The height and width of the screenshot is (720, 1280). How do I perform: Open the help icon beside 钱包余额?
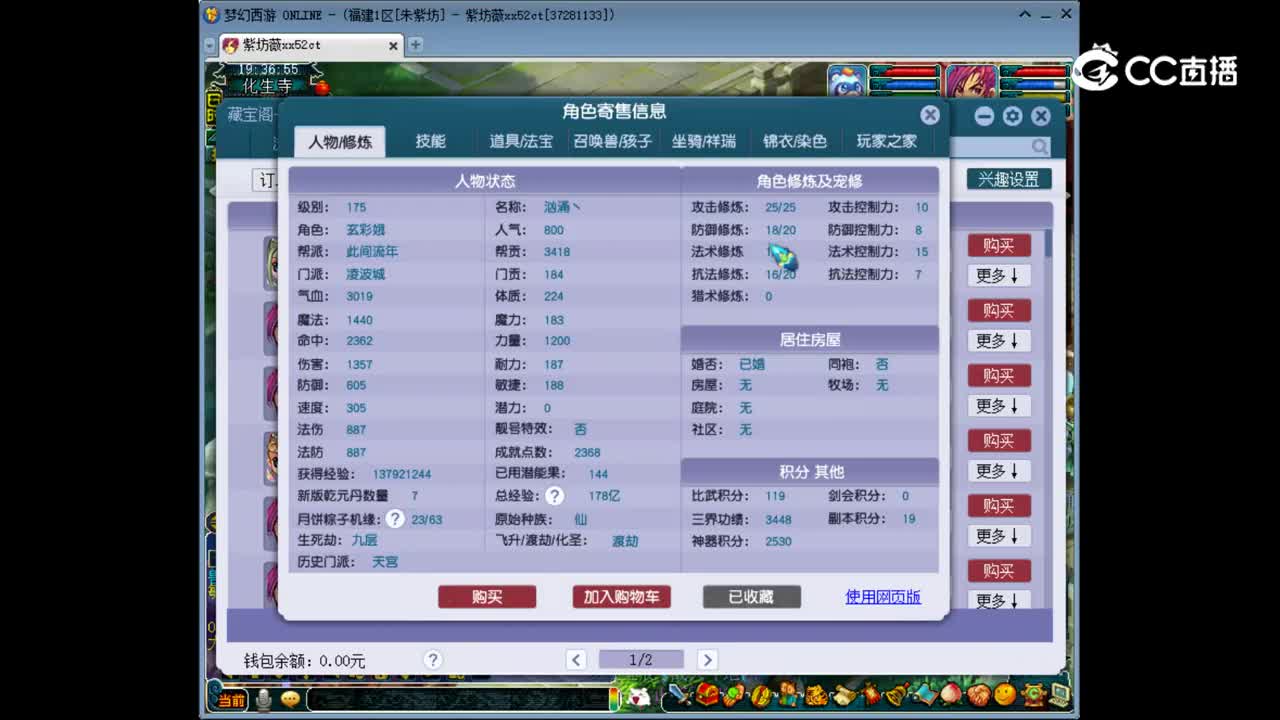point(432,659)
